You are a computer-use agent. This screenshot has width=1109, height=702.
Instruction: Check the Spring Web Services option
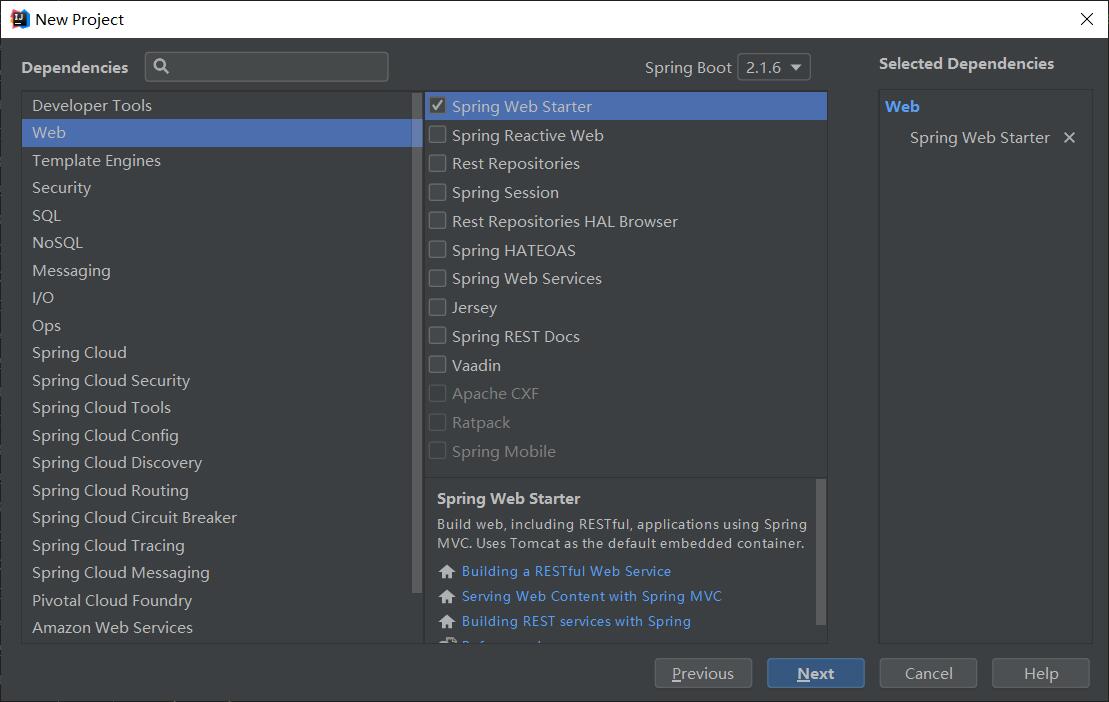click(x=438, y=279)
